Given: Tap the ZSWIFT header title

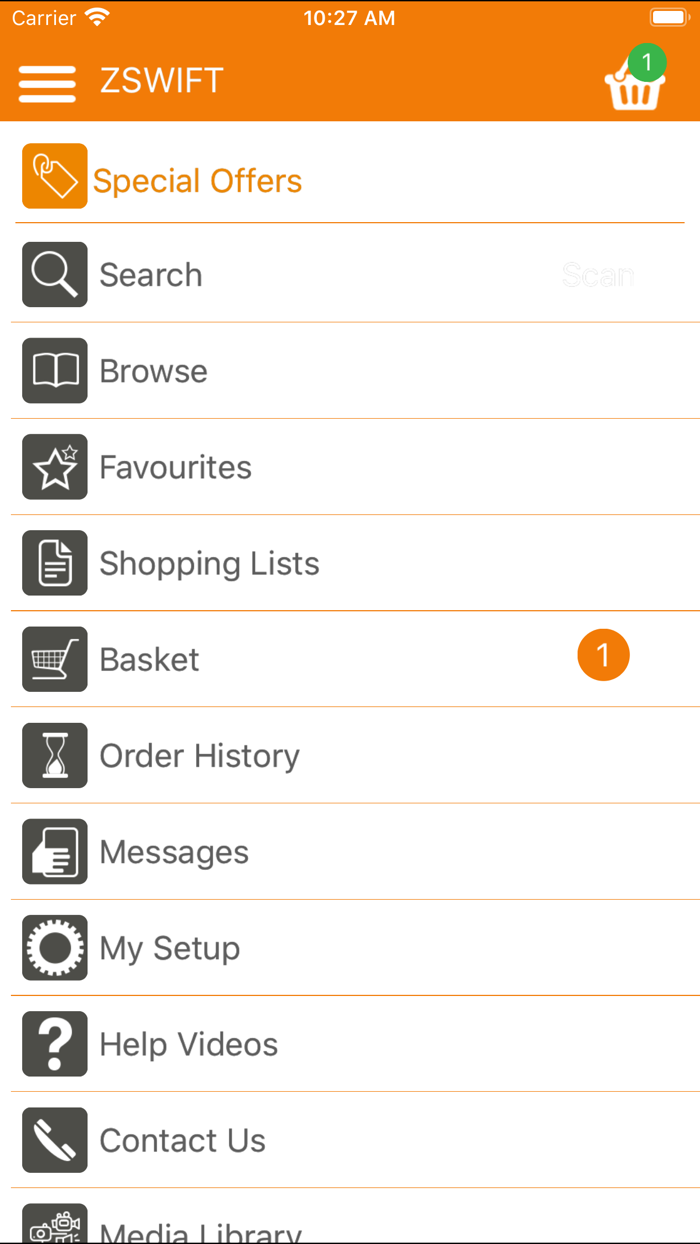Looking at the screenshot, I should [x=162, y=81].
